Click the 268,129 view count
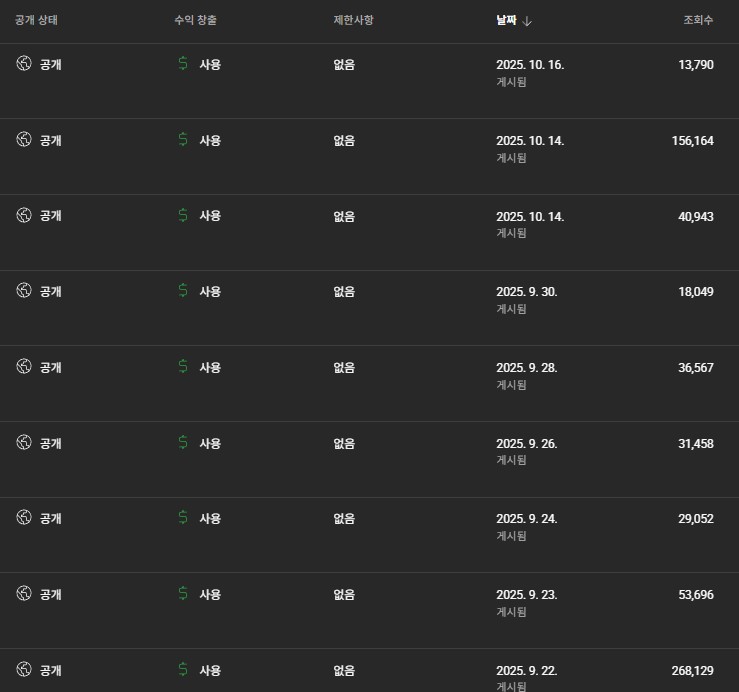The height and width of the screenshot is (692, 739). click(x=692, y=670)
